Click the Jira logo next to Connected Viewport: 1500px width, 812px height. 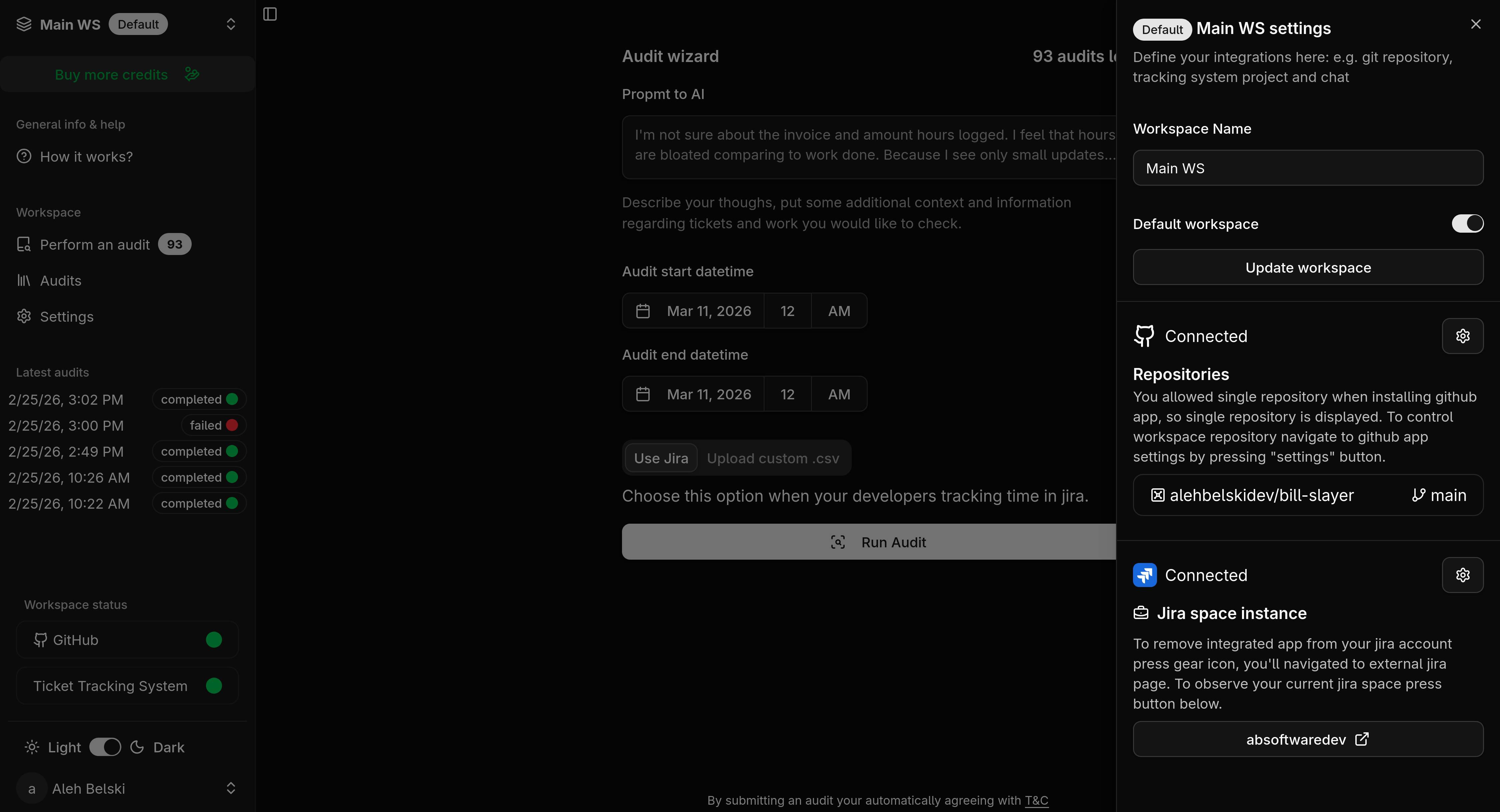pos(1144,575)
